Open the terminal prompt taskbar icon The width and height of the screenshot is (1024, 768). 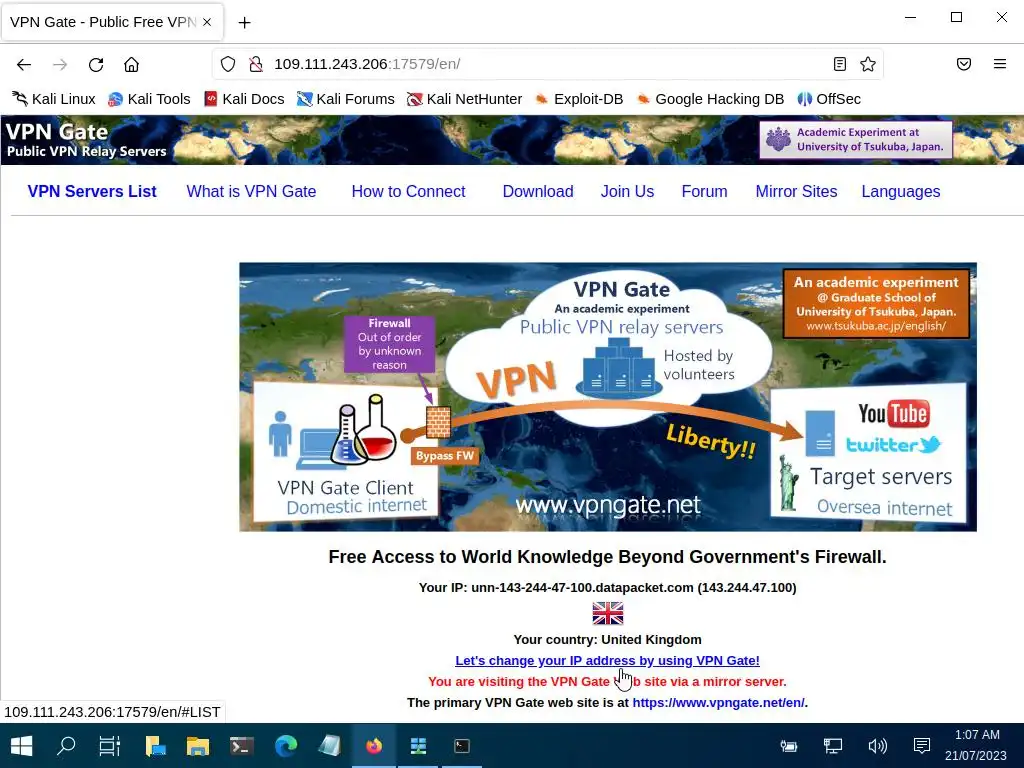242,746
